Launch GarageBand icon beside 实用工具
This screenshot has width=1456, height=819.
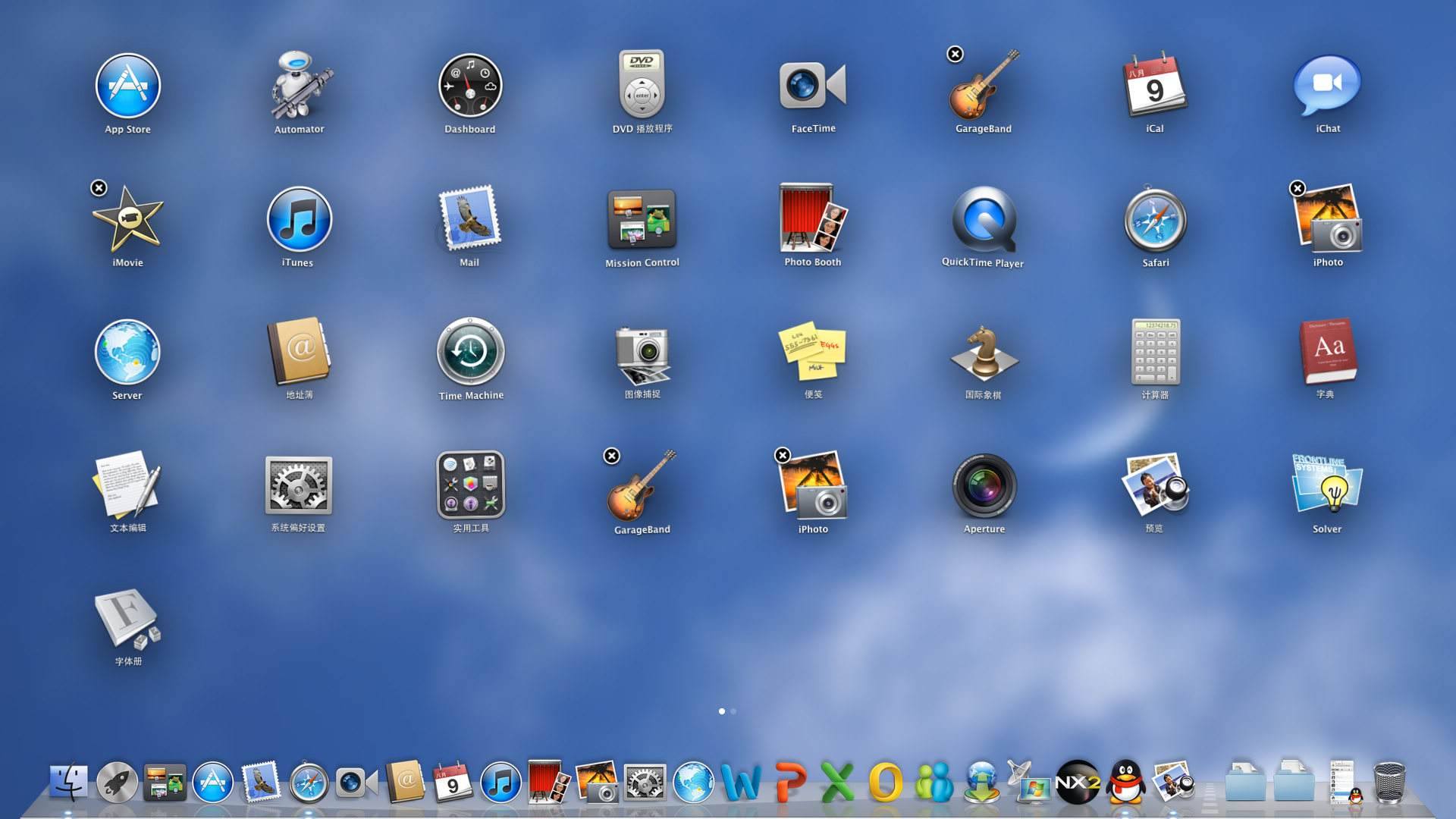pos(642,485)
